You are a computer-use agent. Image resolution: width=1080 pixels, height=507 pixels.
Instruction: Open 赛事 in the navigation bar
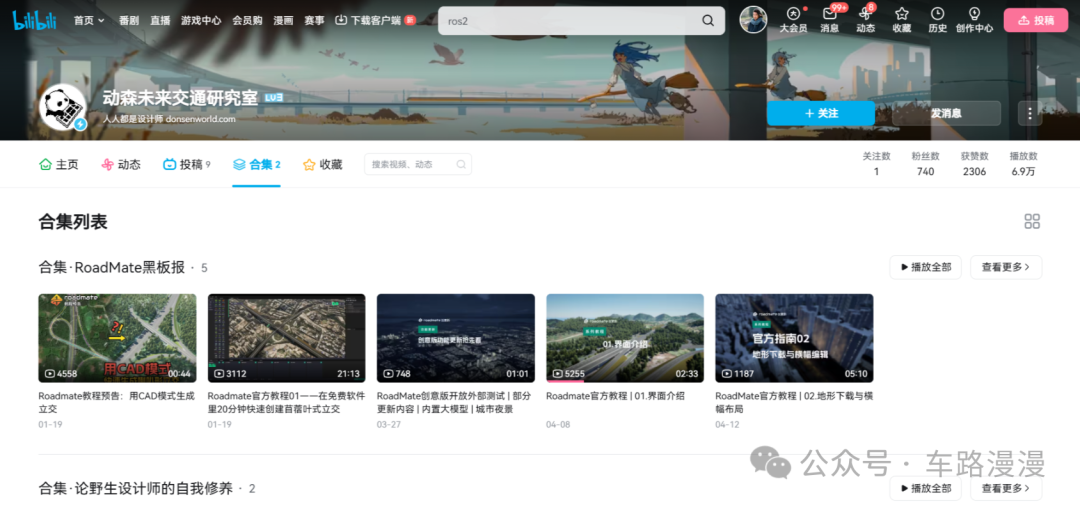click(314, 21)
